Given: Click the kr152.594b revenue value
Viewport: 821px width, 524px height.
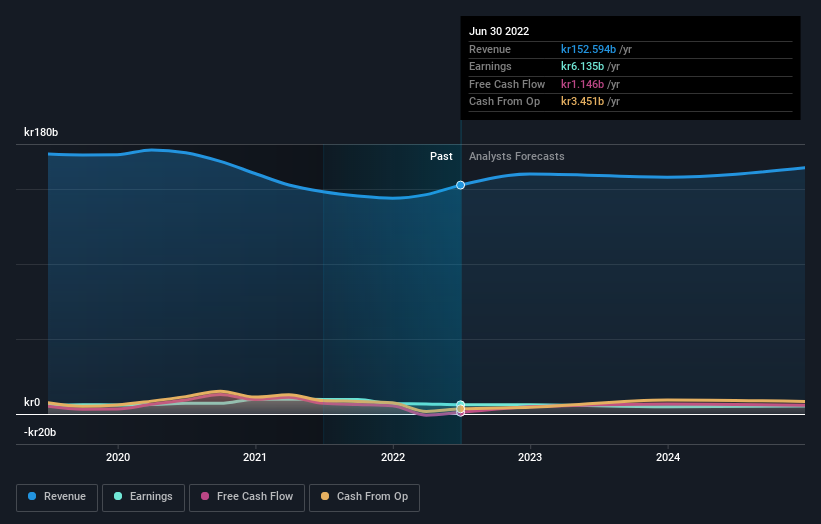Looking at the screenshot, I should pos(588,49).
